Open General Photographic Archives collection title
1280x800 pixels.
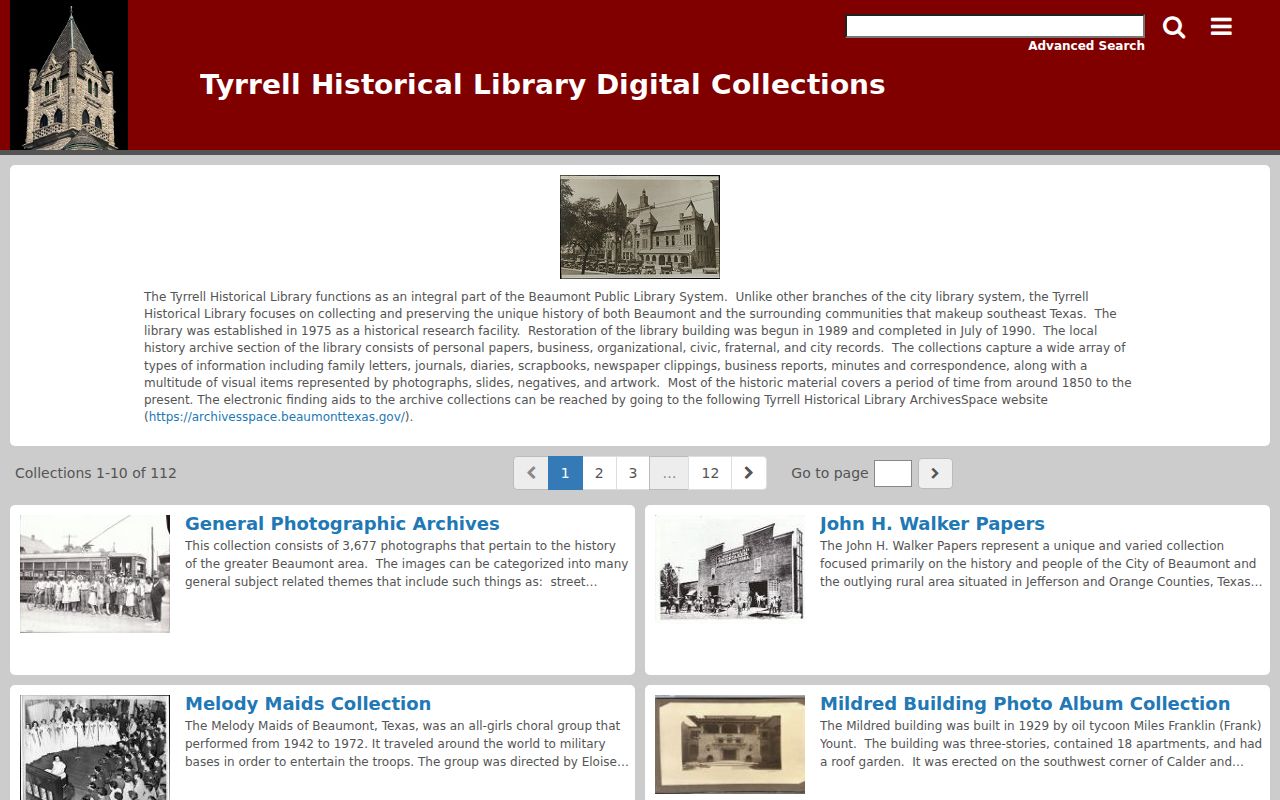(x=342, y=523)
